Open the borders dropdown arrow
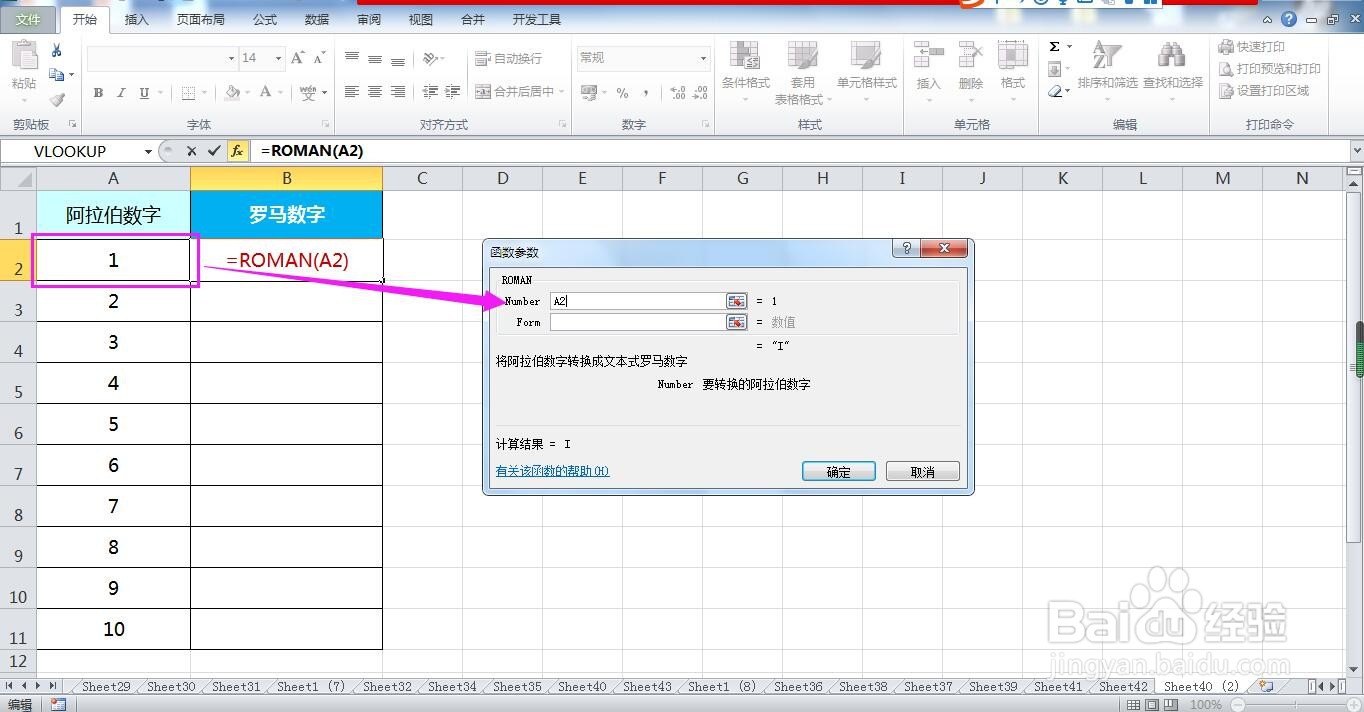Image resolution: width=1364 pixels, height=712 pixels. tap(205, 93)
